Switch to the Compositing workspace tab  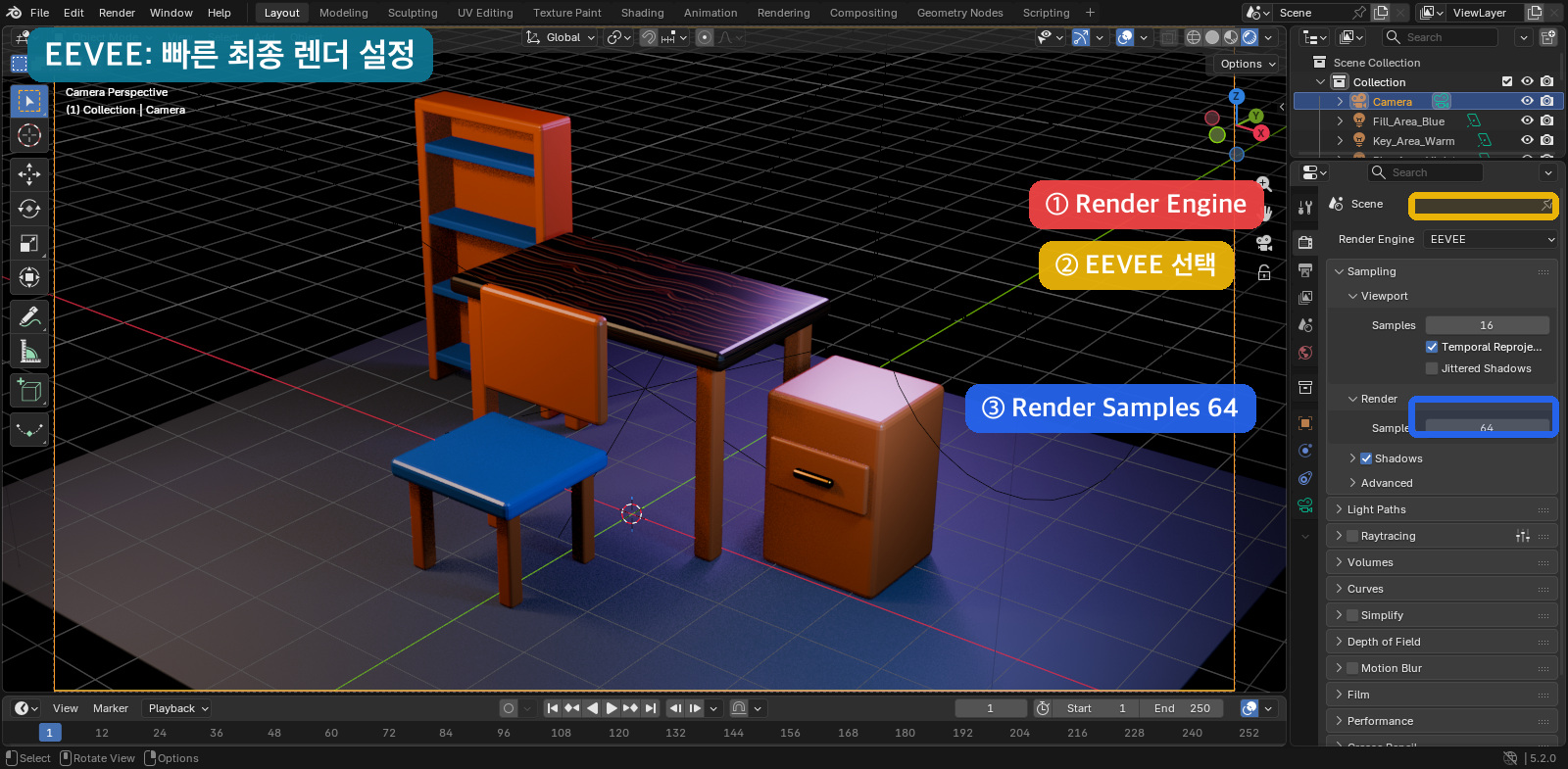pyautogui.click(x=862, y=13)
